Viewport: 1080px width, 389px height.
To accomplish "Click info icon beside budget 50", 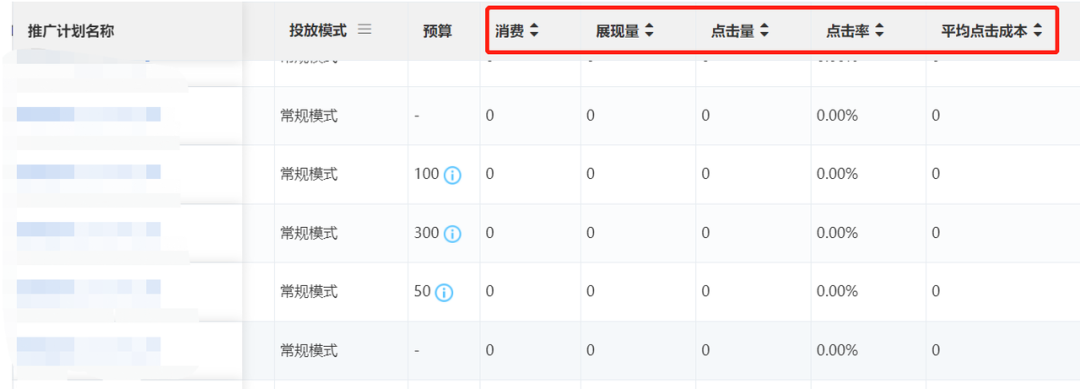I will click(x=444, y=293).
